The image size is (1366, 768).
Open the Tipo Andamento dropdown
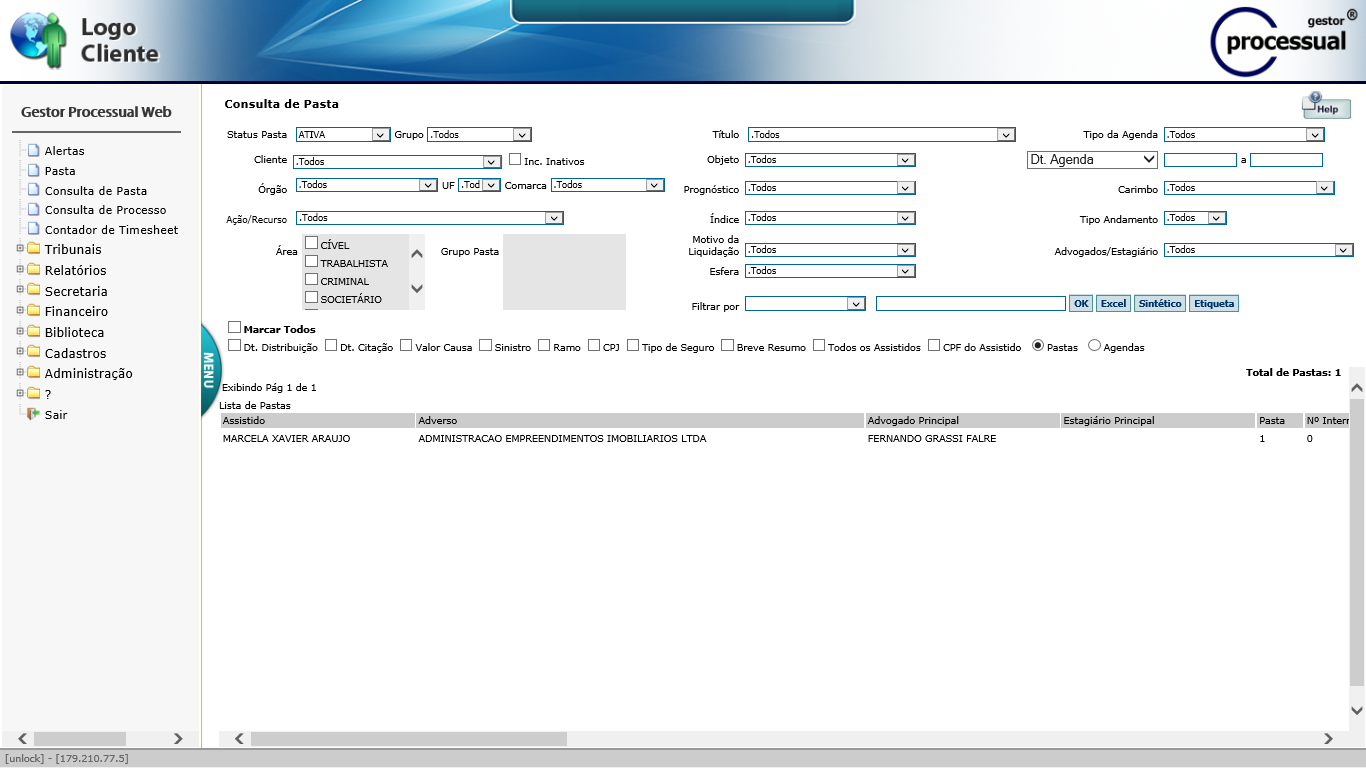pyautogui.click(x=1195, y=218)
